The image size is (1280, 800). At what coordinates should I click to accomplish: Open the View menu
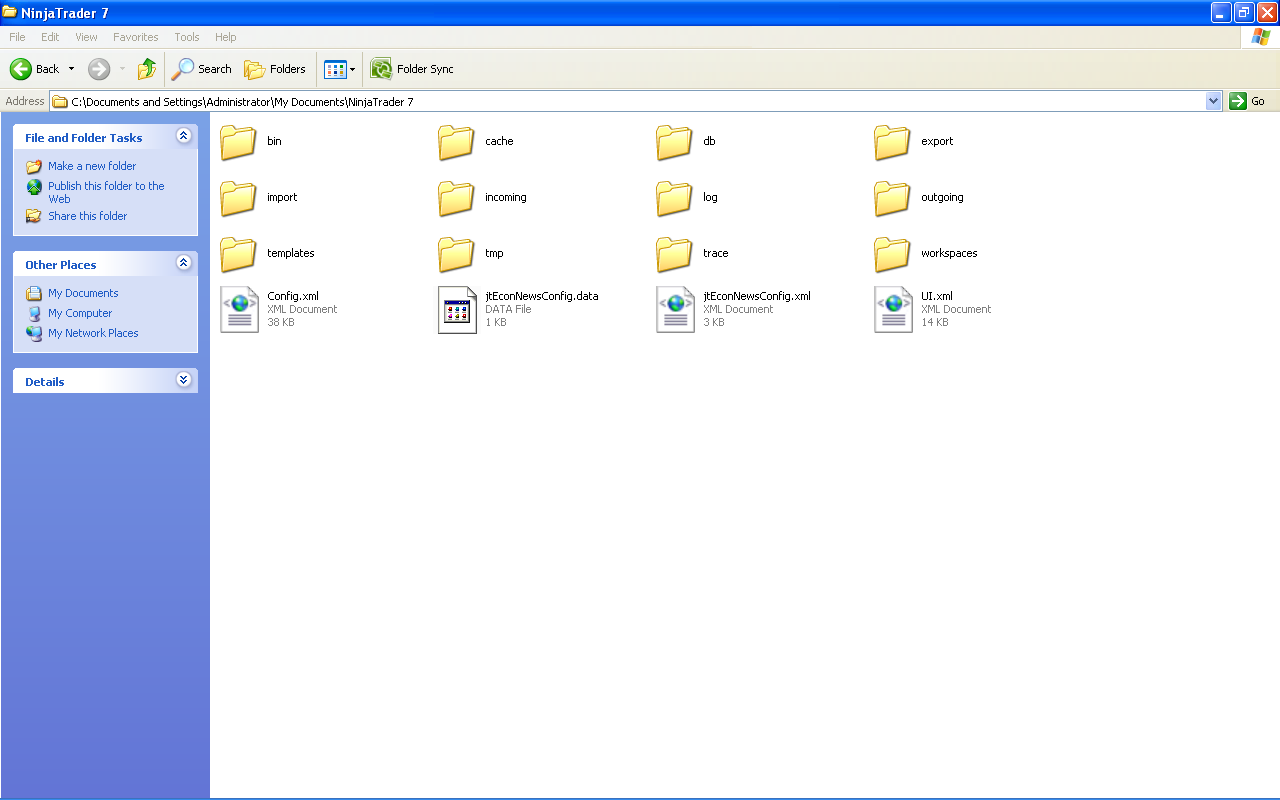(87, 37)
